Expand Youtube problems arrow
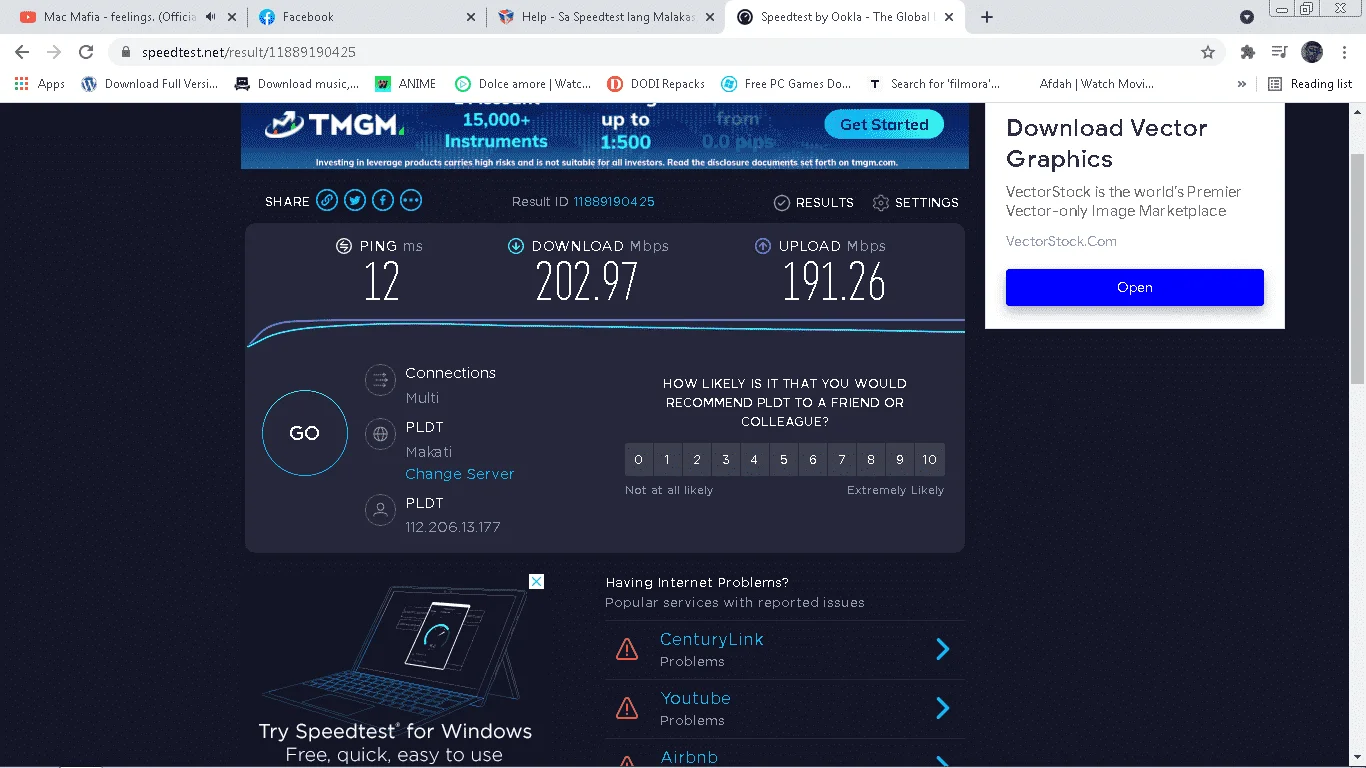The height and width of the screenshot is (768, 1366). (x=942, y=709)
